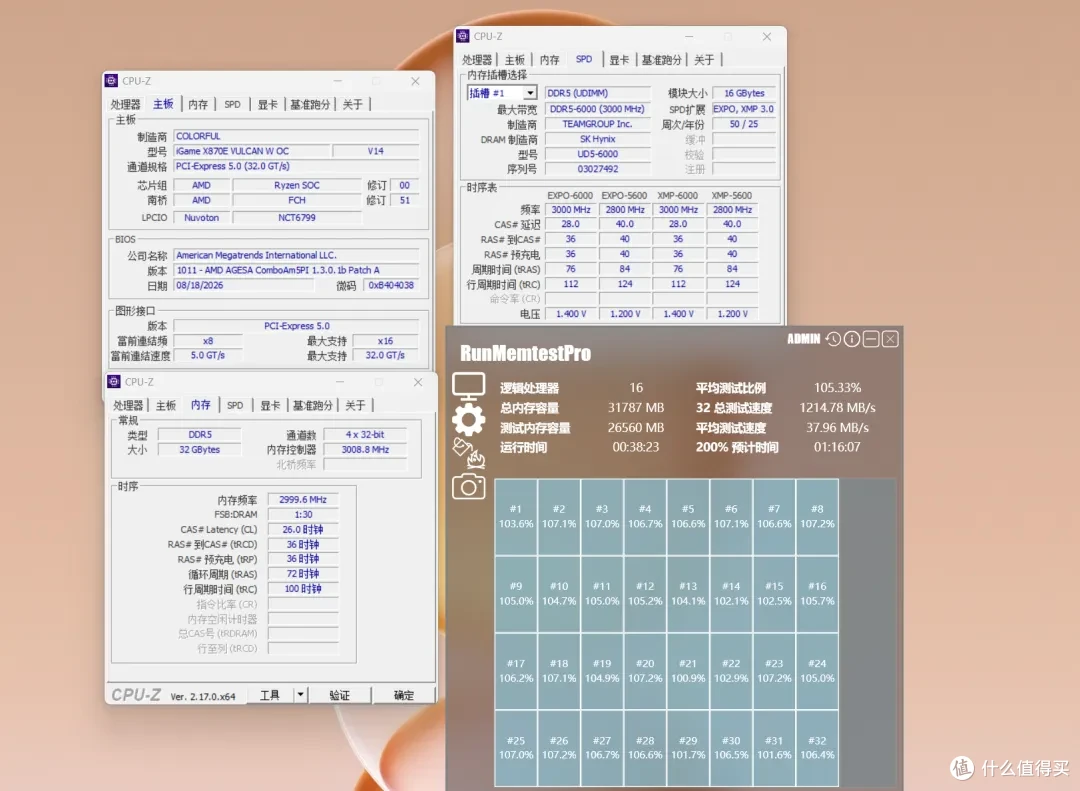Select test cell #29 showing 101.7%
Image resolution: width=1080 pixels, height=791 pixels.
coord(688,748)
